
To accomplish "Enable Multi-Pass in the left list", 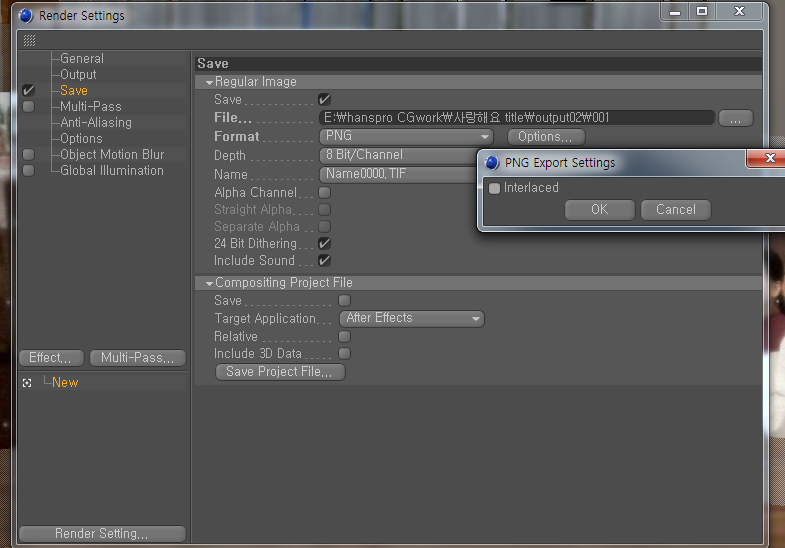I will [29, 107].
